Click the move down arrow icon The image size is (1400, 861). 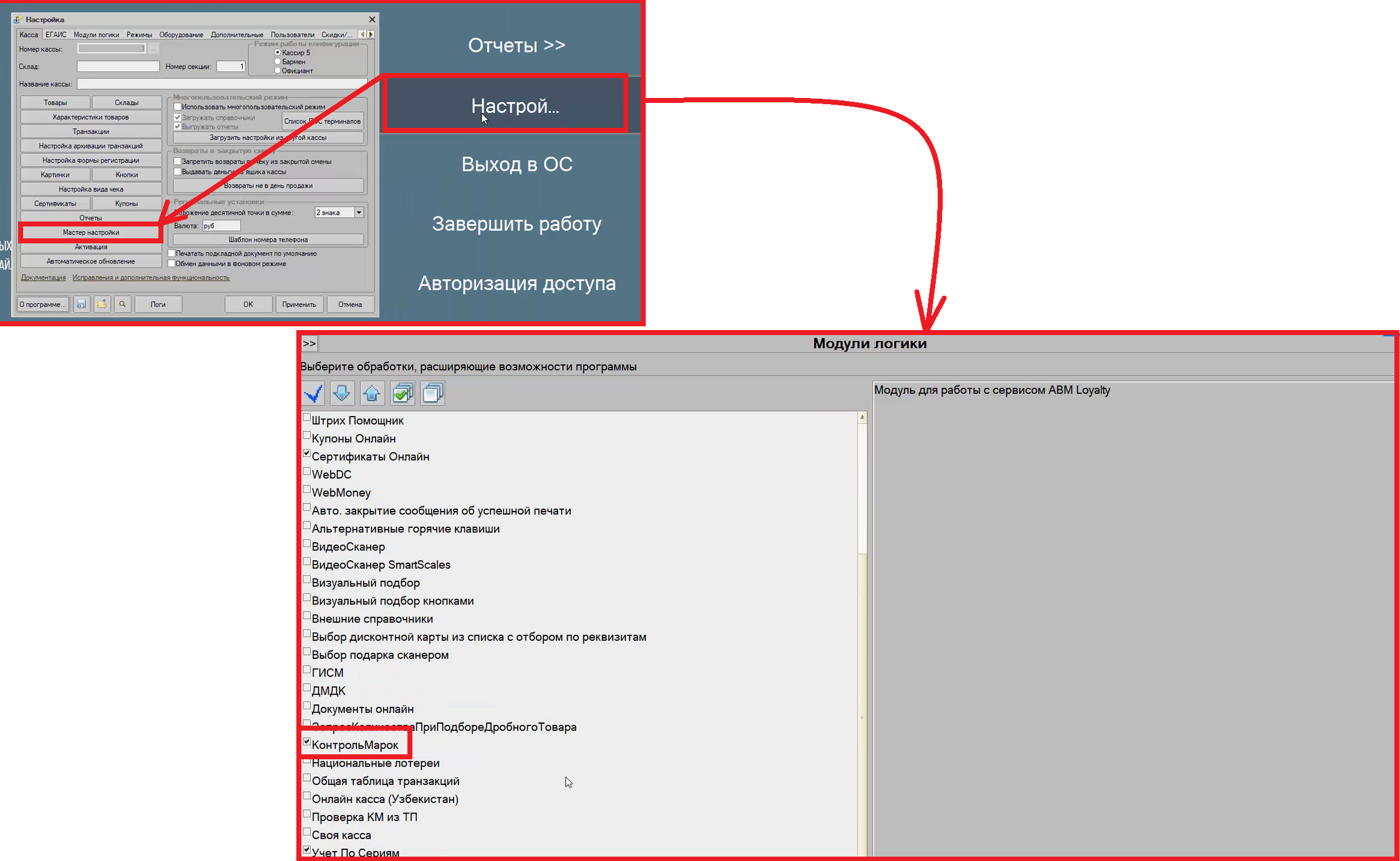[342, 394]
